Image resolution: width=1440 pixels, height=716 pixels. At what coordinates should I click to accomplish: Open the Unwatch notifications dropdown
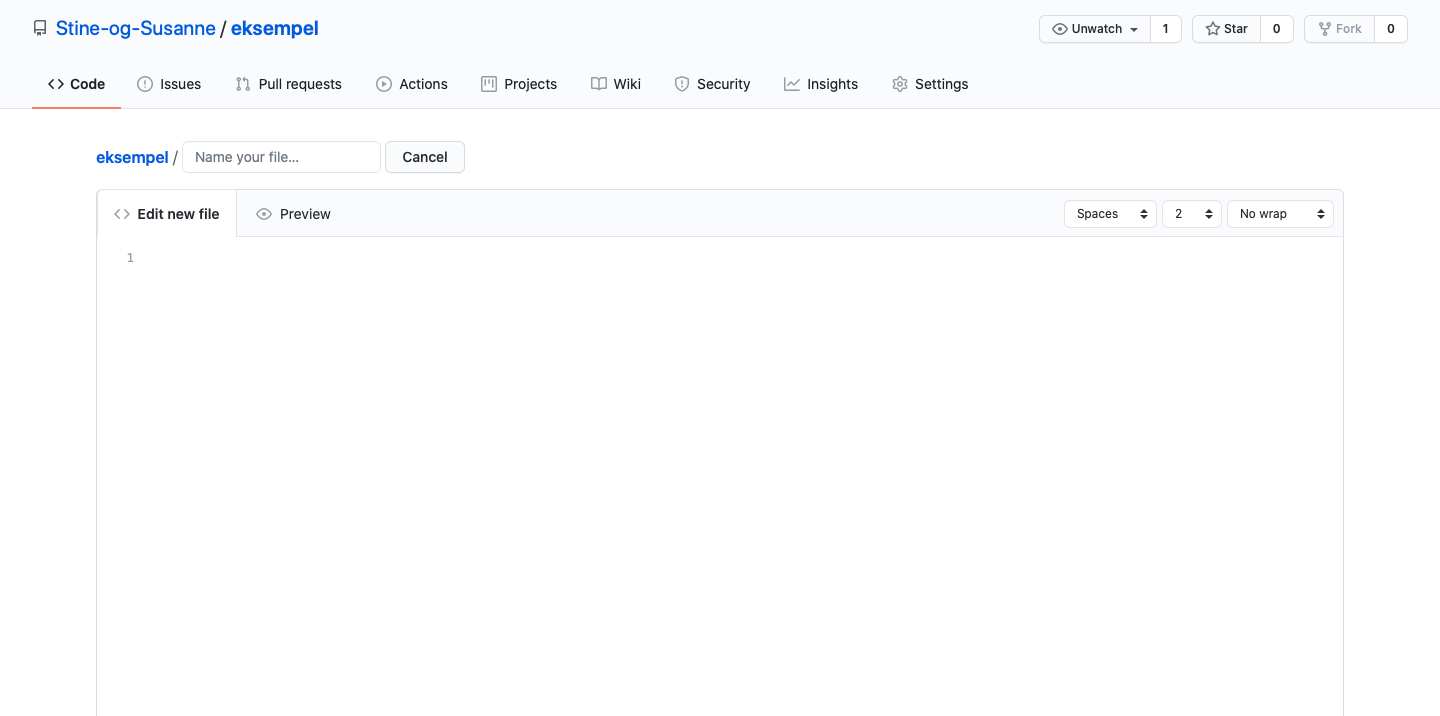pos(1095,29)
